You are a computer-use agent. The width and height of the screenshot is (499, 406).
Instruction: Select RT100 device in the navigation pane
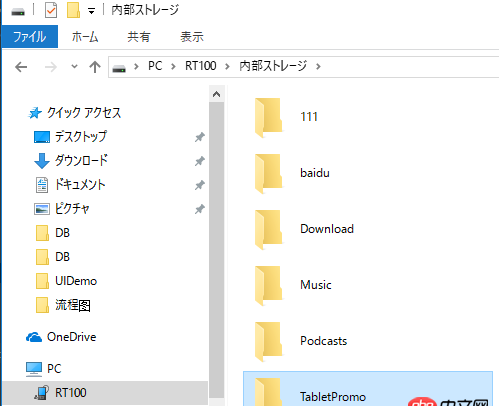point(71,393)
